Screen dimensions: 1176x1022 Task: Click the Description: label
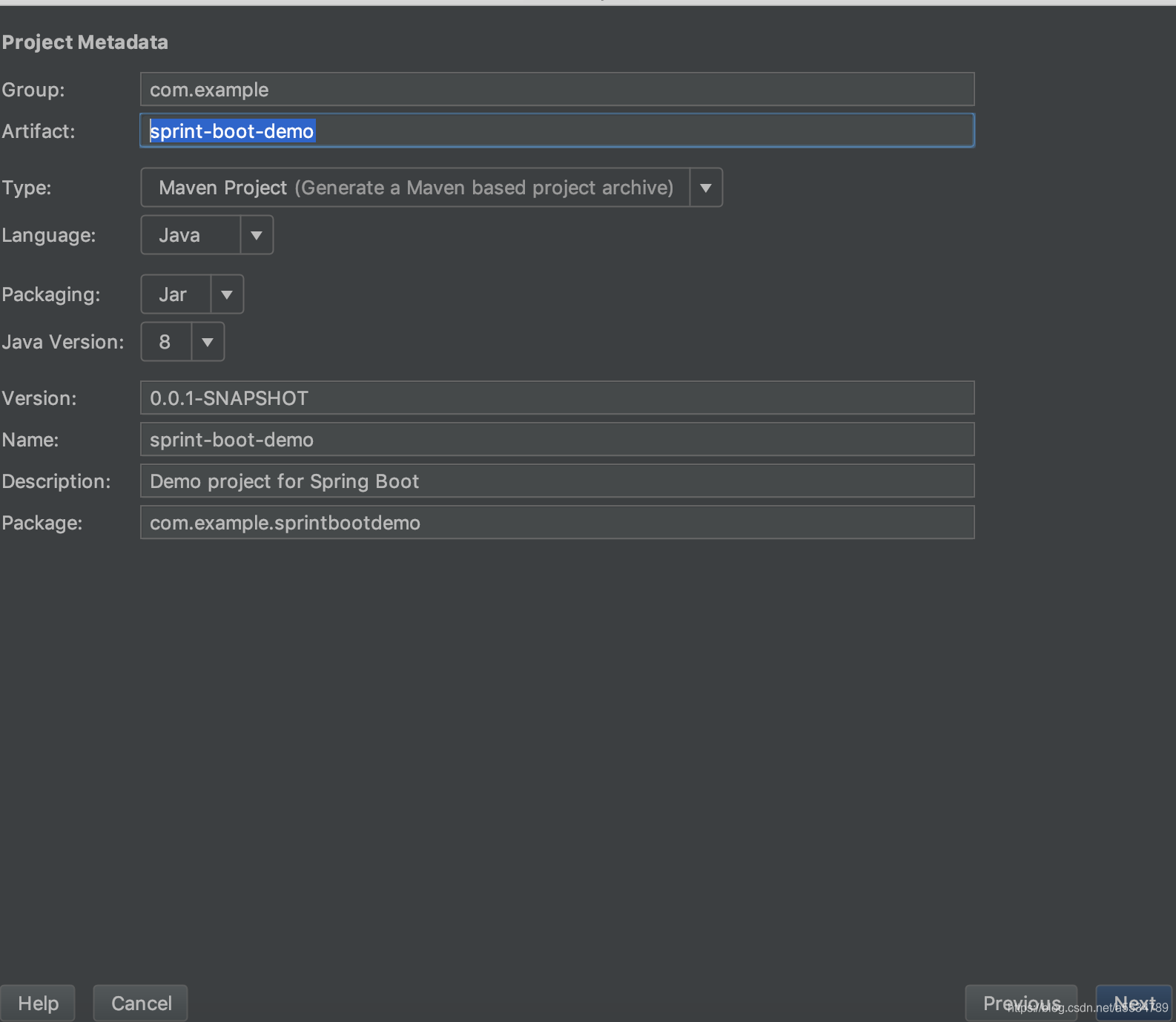coord(56,481)
